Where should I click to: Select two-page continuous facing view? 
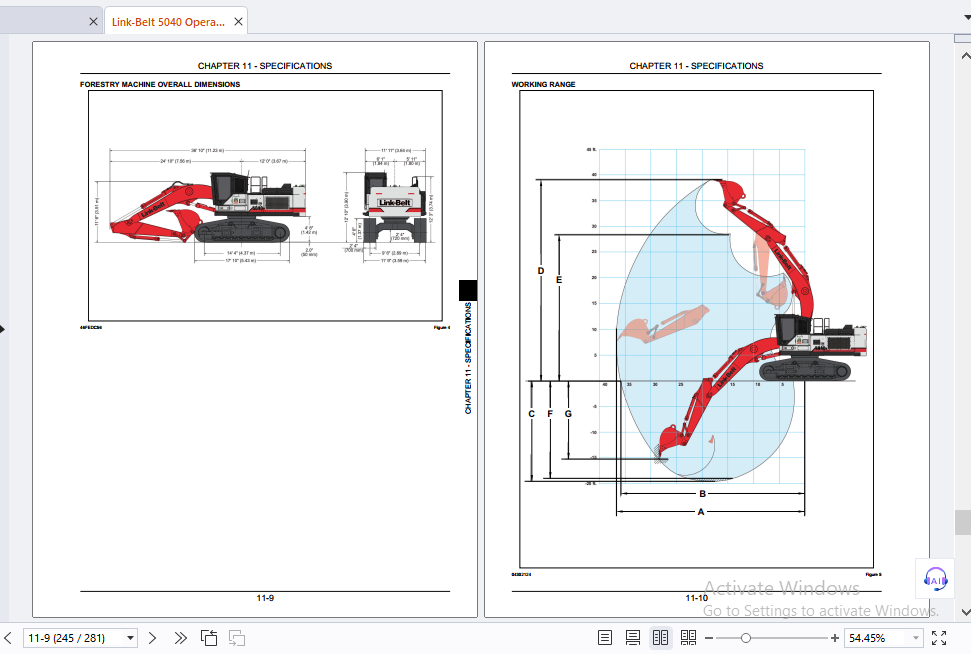point(688,637)
